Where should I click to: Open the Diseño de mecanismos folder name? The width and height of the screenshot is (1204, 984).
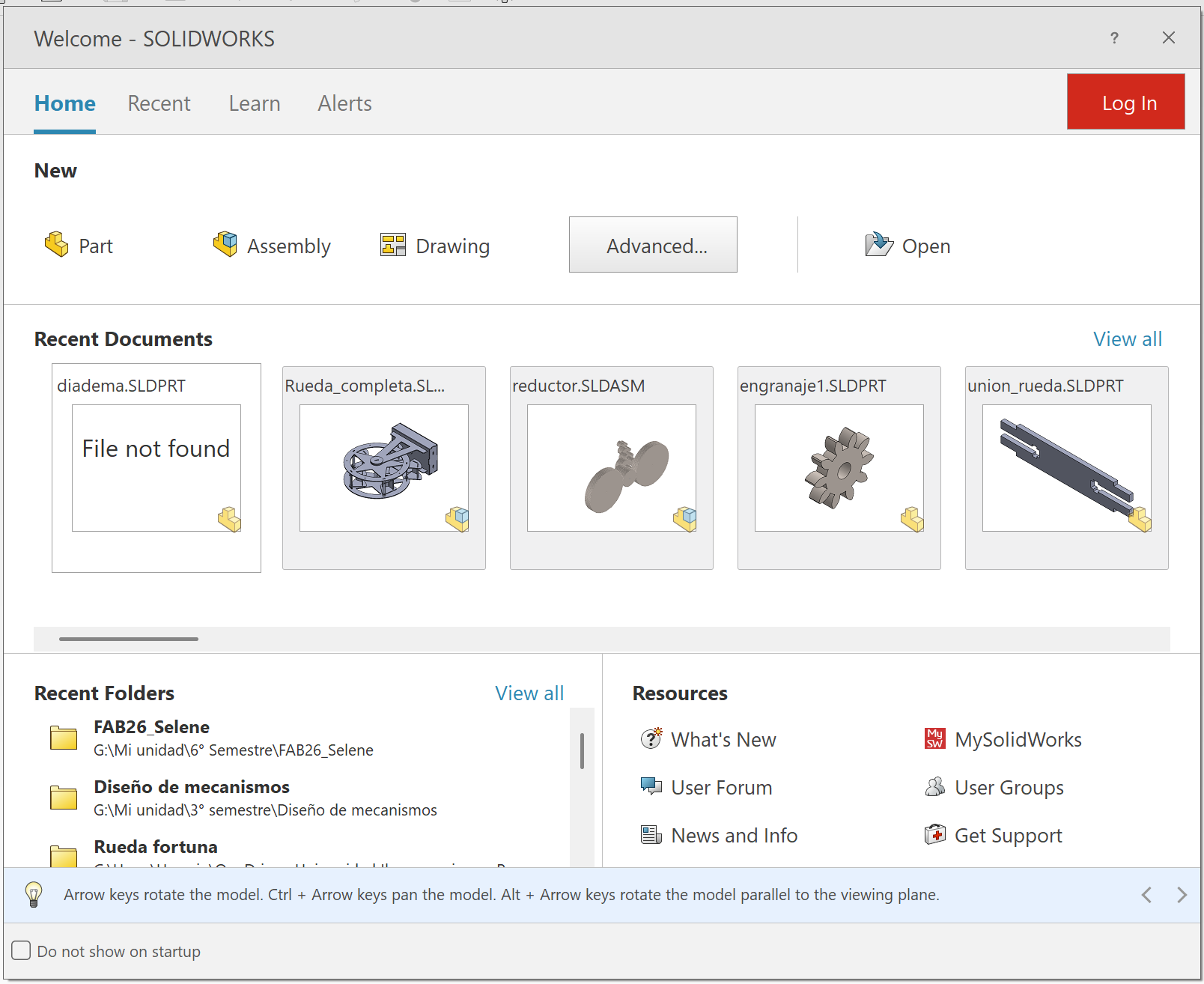192,787
